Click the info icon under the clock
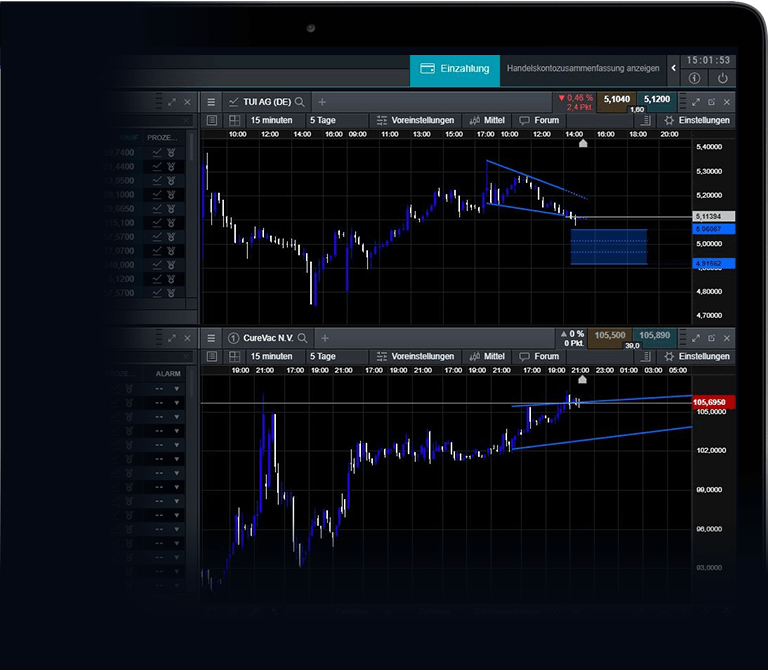Viewport: 768px width, 670px height. (696, 78)
